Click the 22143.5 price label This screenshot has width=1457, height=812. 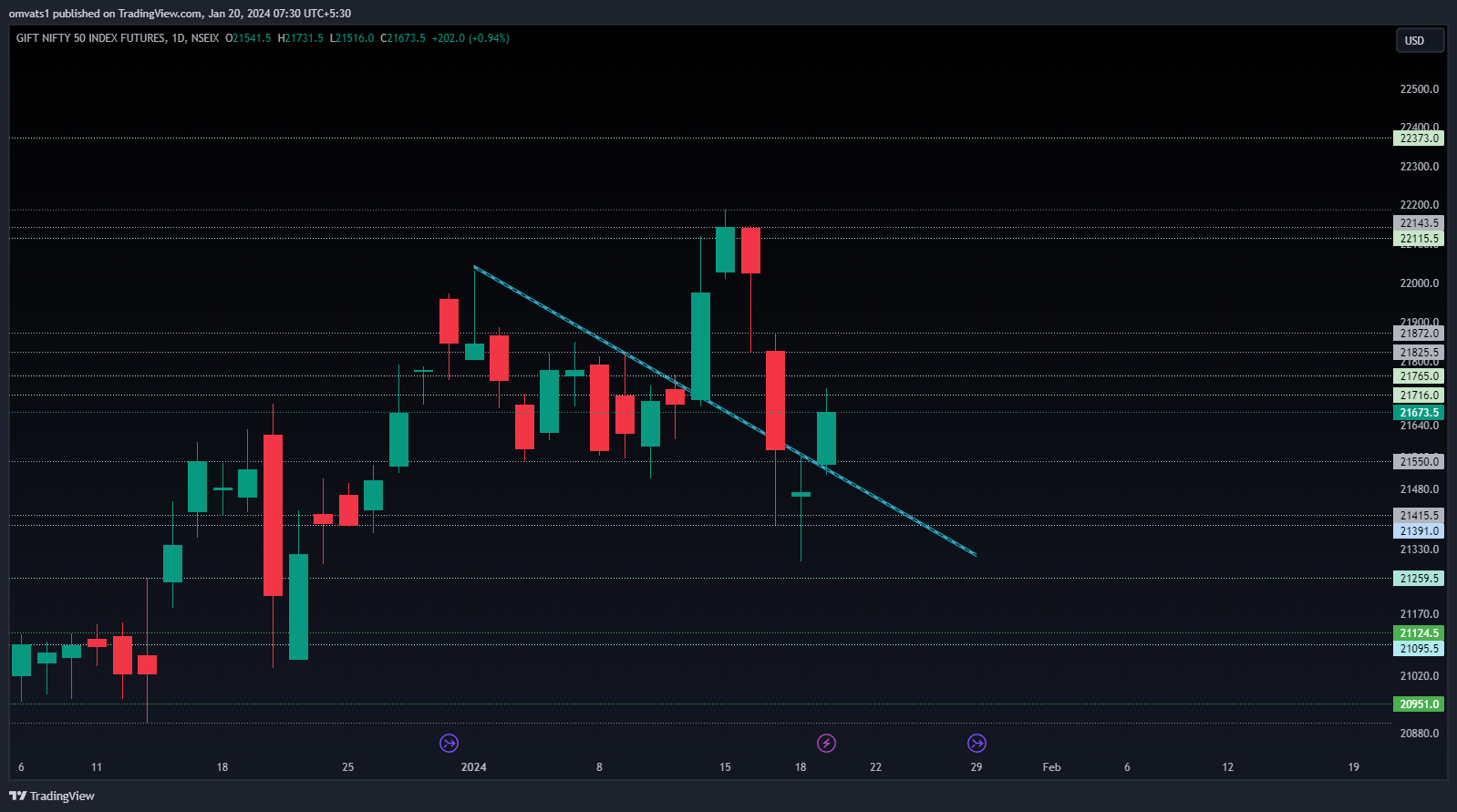[1419, 223]
